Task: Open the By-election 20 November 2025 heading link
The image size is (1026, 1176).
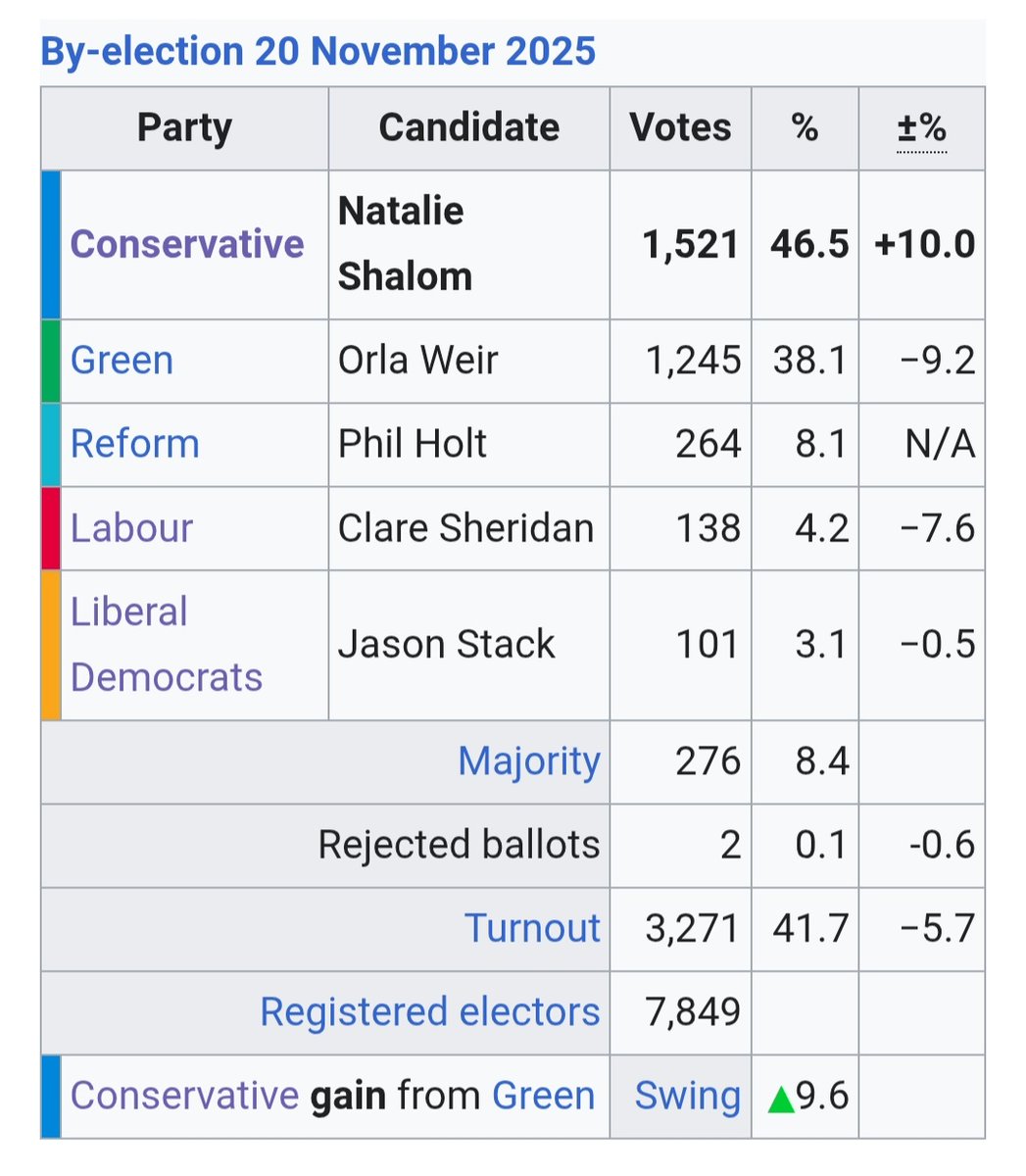Action: click(318, 51)
